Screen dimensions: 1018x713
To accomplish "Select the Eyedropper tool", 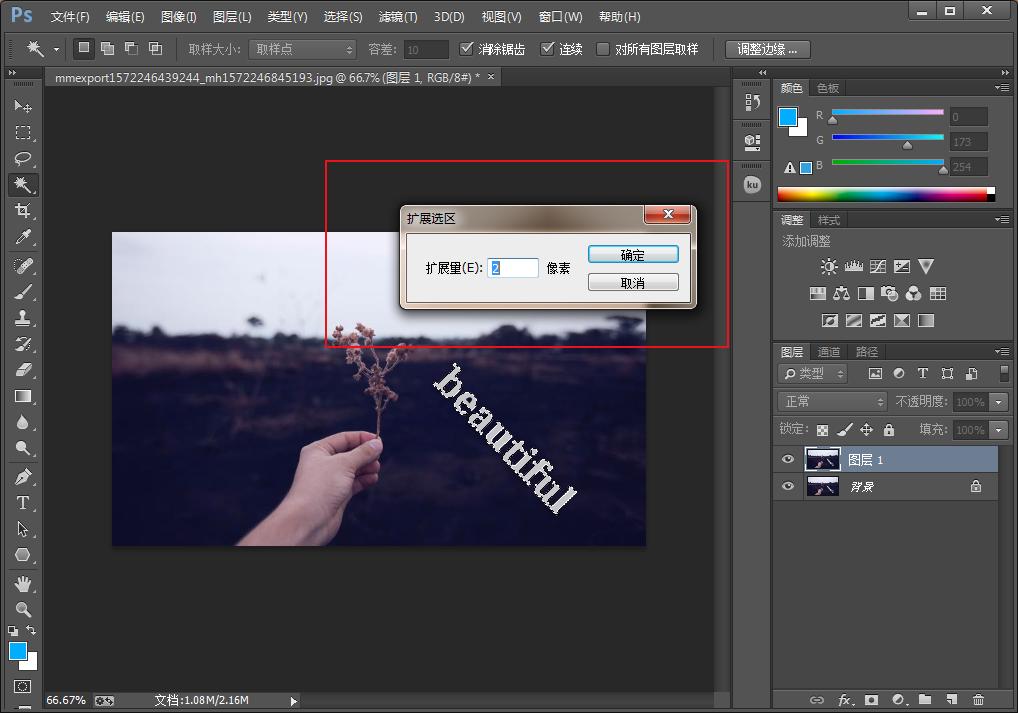I will (x=23, y=237).
